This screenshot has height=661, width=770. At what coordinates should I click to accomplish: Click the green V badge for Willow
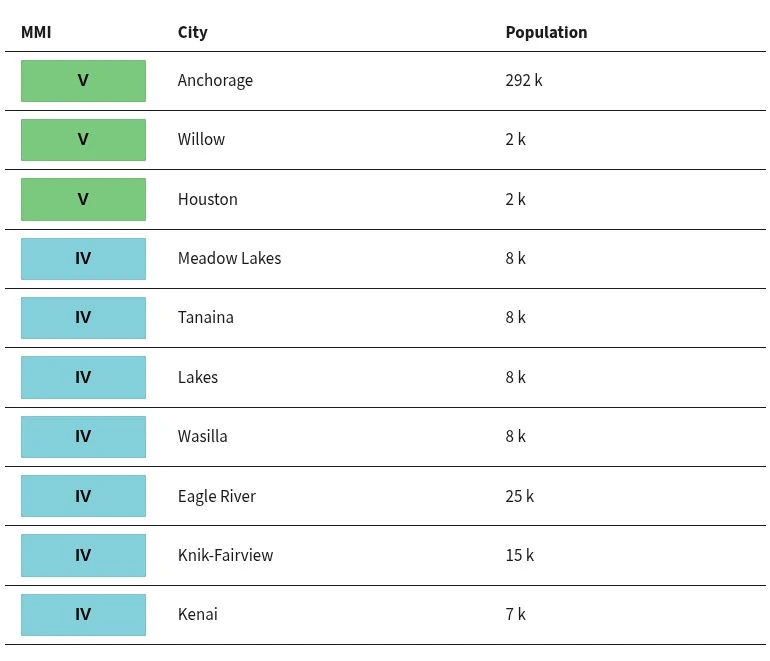tap(83, 140)
